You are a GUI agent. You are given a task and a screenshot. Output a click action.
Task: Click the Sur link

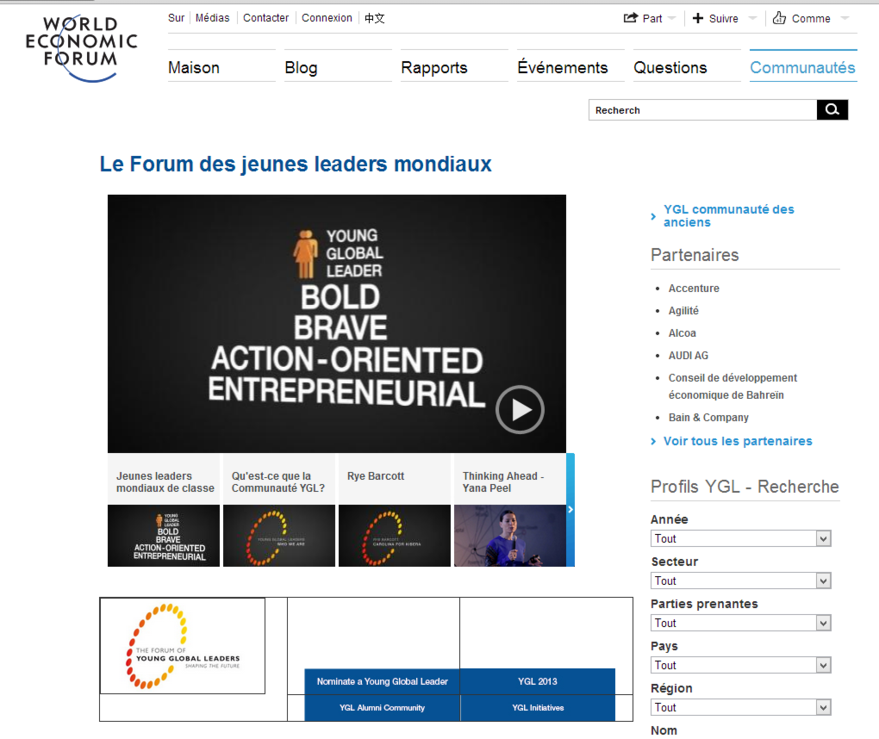click(x=176, y=18)
